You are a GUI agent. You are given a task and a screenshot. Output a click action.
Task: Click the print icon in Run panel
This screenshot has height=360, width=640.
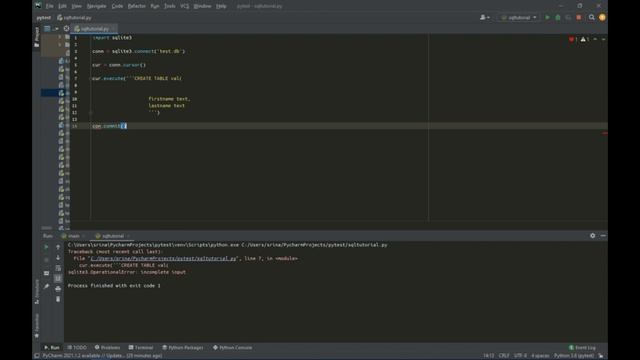(58, 289)
